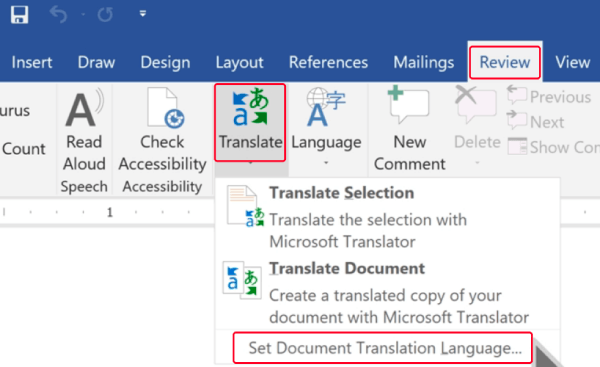
Task: Add a New Comment
Action: [409, 130]
